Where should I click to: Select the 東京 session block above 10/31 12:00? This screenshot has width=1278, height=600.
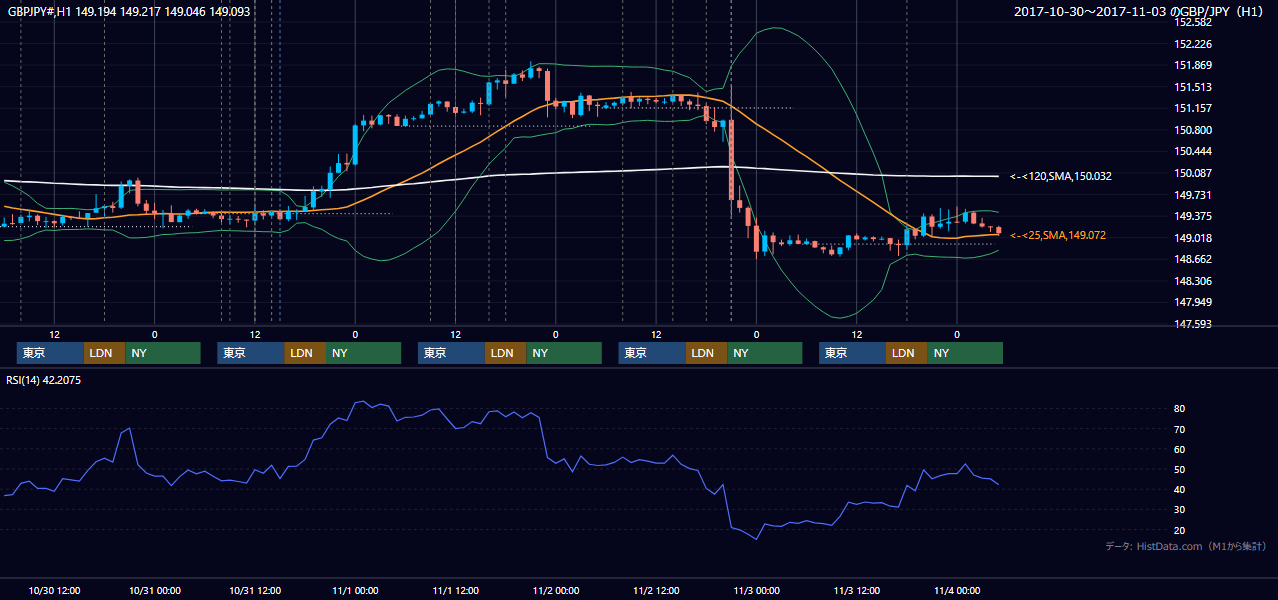coord(251,353)
